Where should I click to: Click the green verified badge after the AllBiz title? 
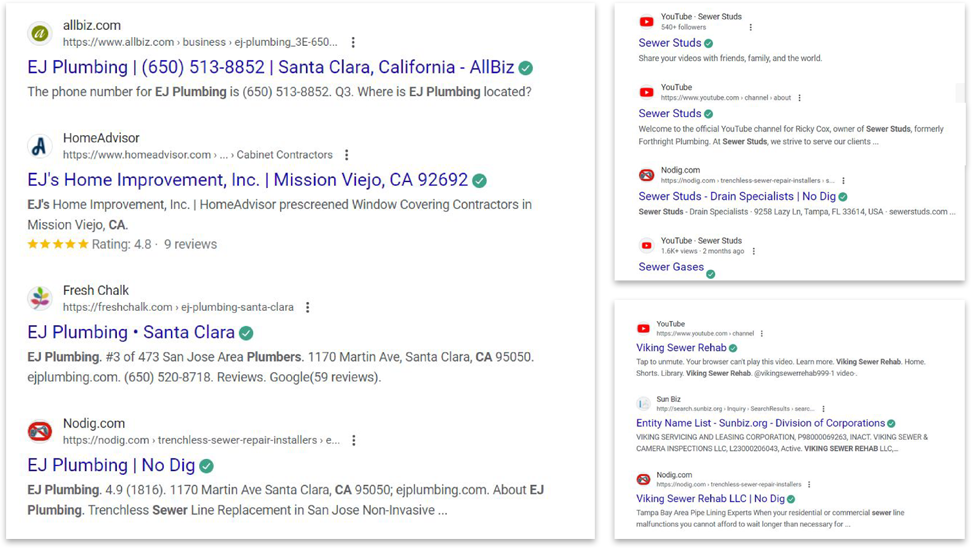526,68
